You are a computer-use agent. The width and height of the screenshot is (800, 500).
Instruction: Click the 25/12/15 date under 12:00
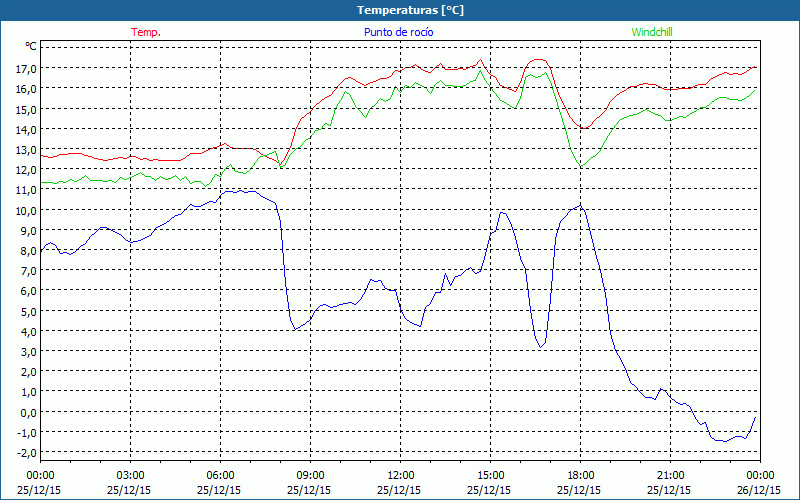399,490
